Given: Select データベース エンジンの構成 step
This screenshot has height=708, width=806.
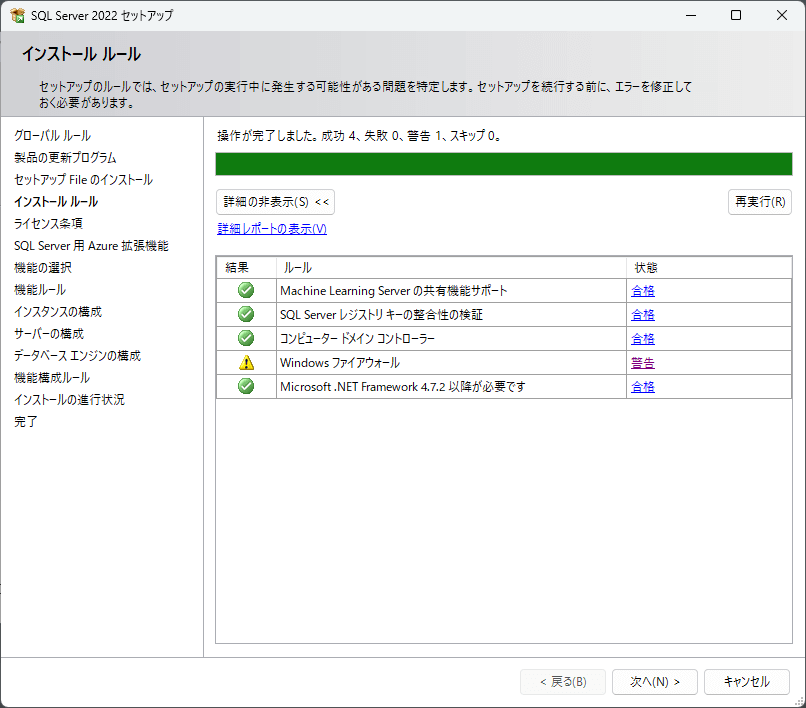Looking at the screenshot, I should pos(77,356).
